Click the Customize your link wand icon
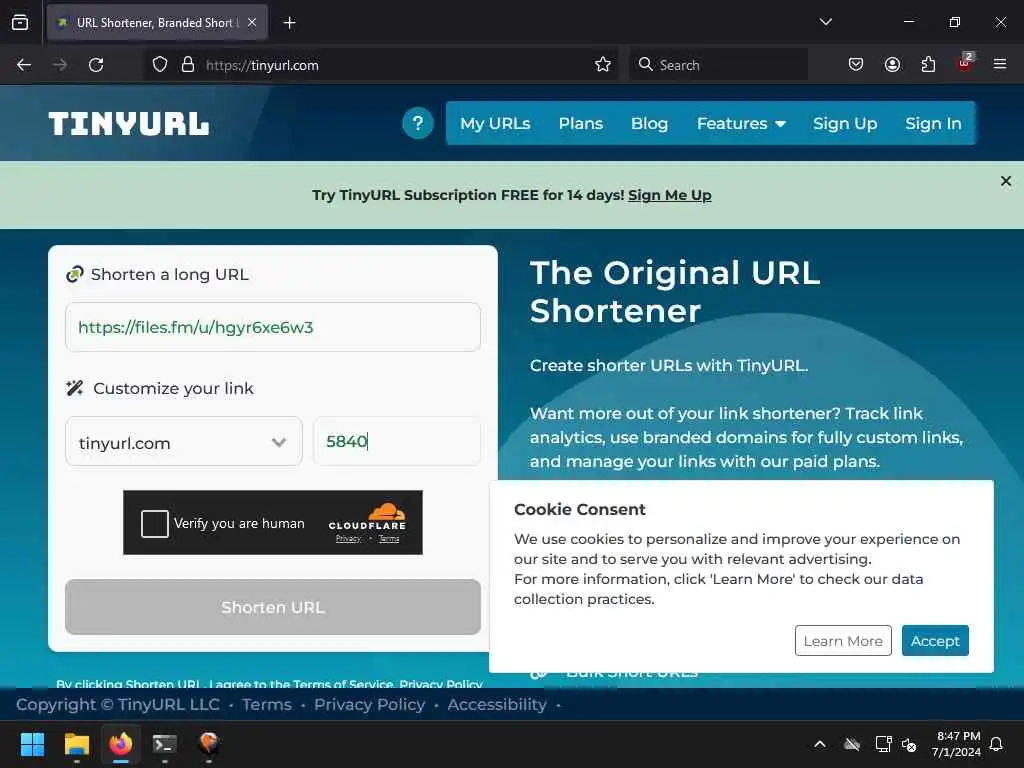The height and width of the screenshot is (768, 1024). [x=75, y=388]
